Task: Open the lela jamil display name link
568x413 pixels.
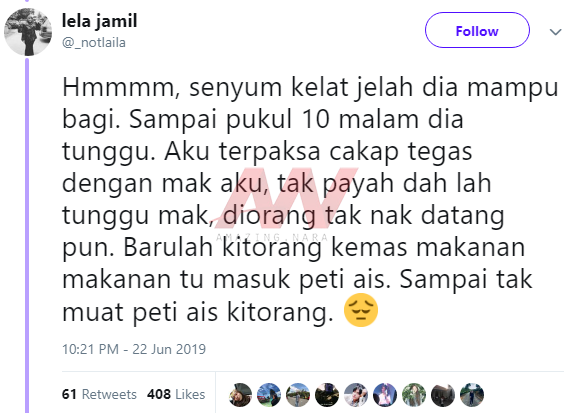Action: pos(100,20)
